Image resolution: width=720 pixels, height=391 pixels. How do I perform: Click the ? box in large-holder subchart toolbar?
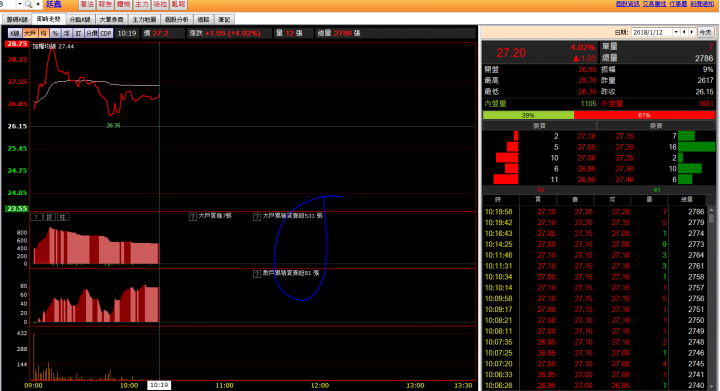(x=36, y=217)
